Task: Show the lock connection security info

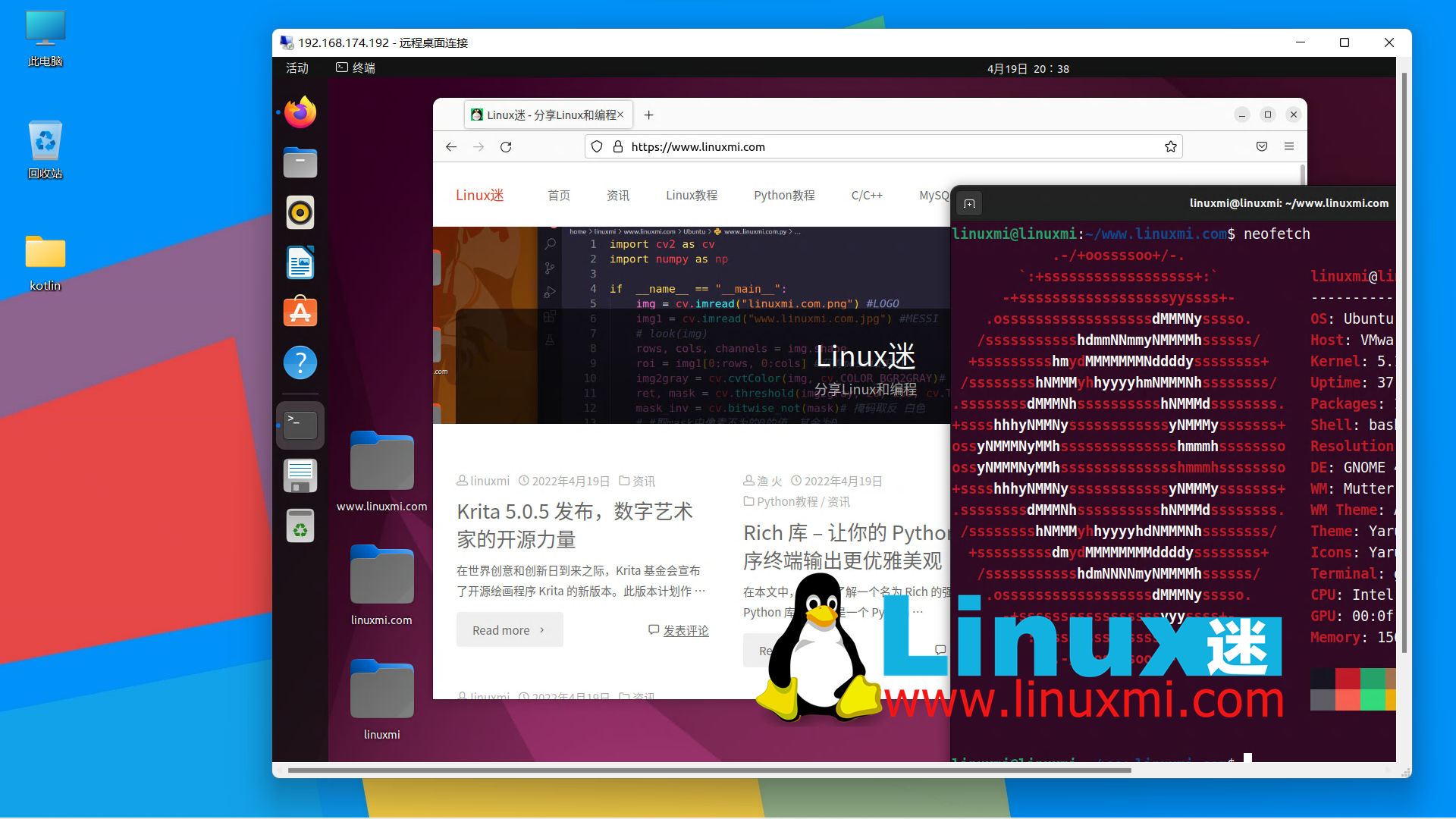Action: click(x=618, y=147)
